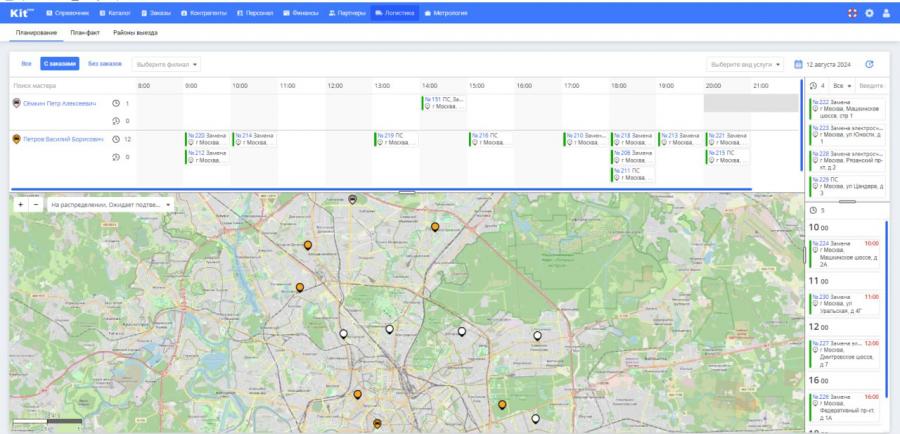
Task: Click clock icon with count 5 in right panel
Action: pos(813,211)
